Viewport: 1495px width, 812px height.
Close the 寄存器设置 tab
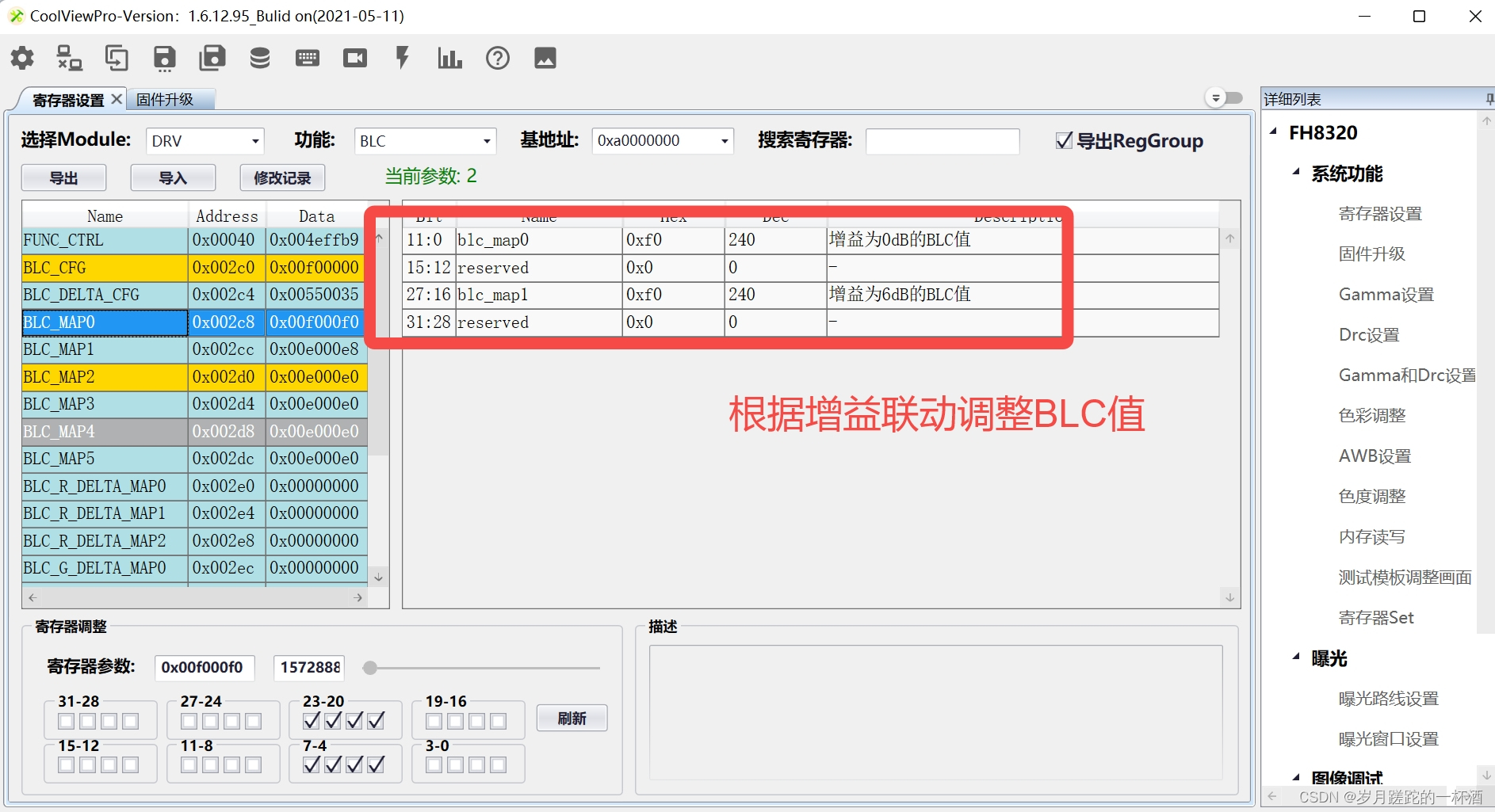pos(117,99)
